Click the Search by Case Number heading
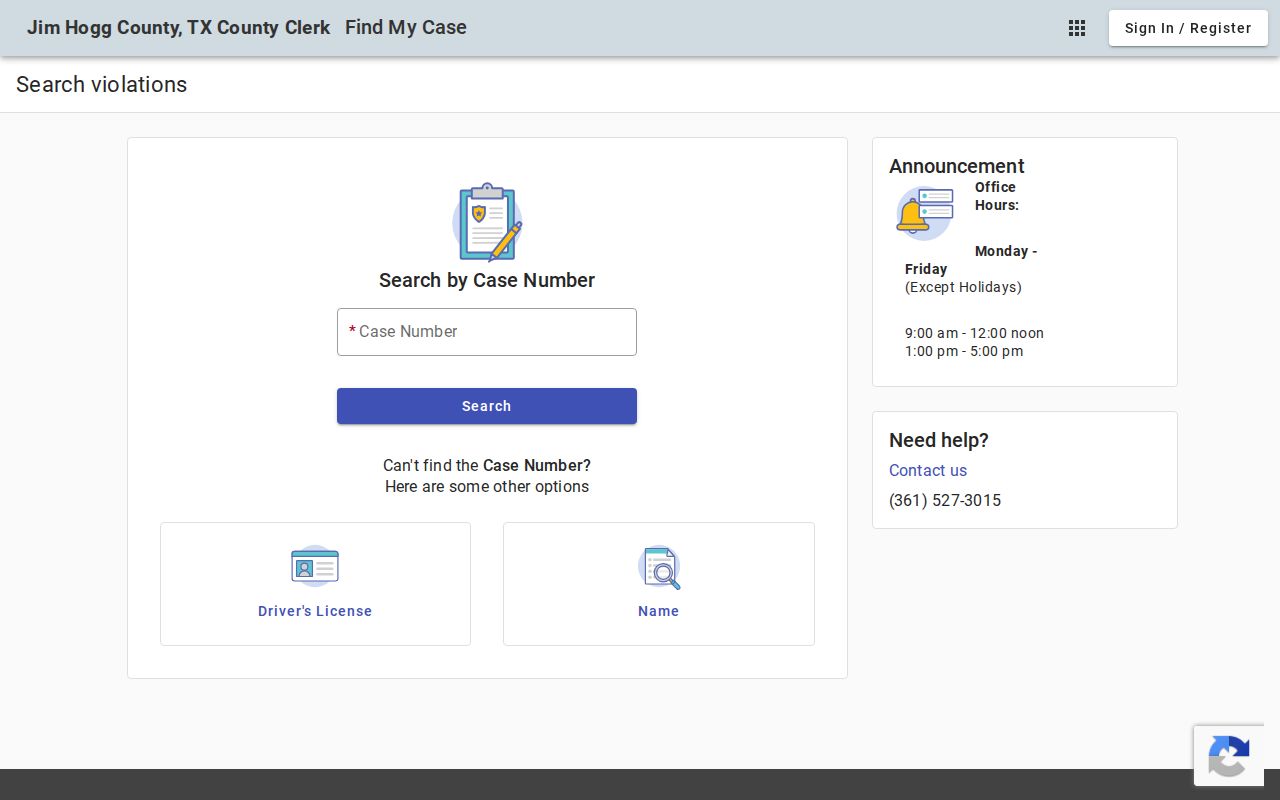The width and height of the screenshot is (1280, 800). 487,280
